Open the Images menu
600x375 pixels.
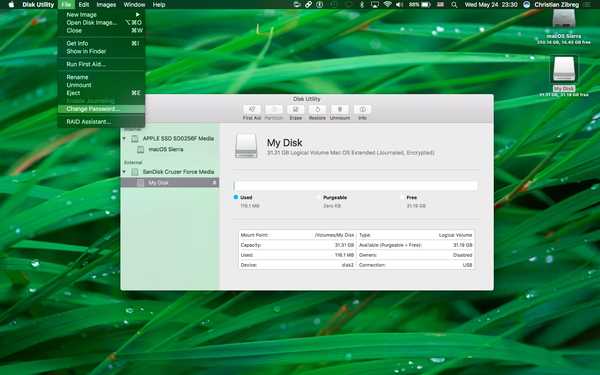click(x=106, y=5)
